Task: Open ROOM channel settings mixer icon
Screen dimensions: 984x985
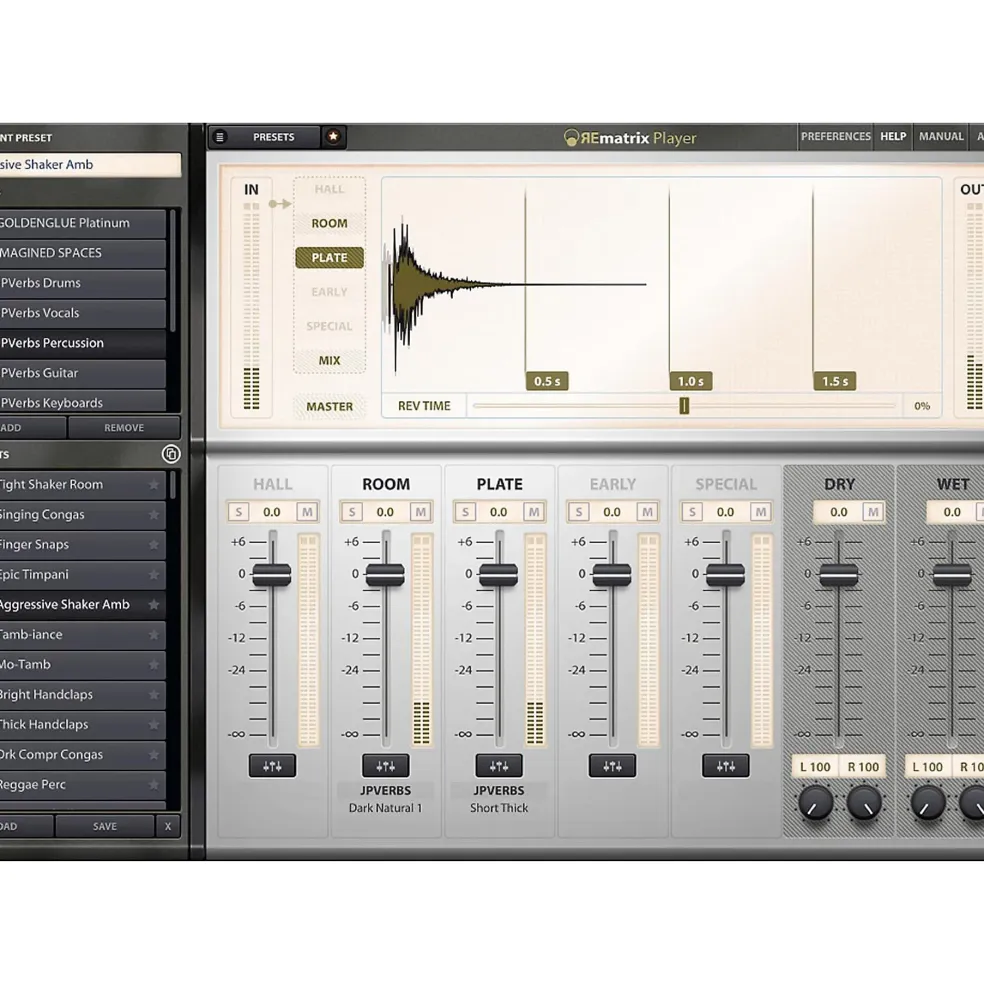Action: pos(385,766)
